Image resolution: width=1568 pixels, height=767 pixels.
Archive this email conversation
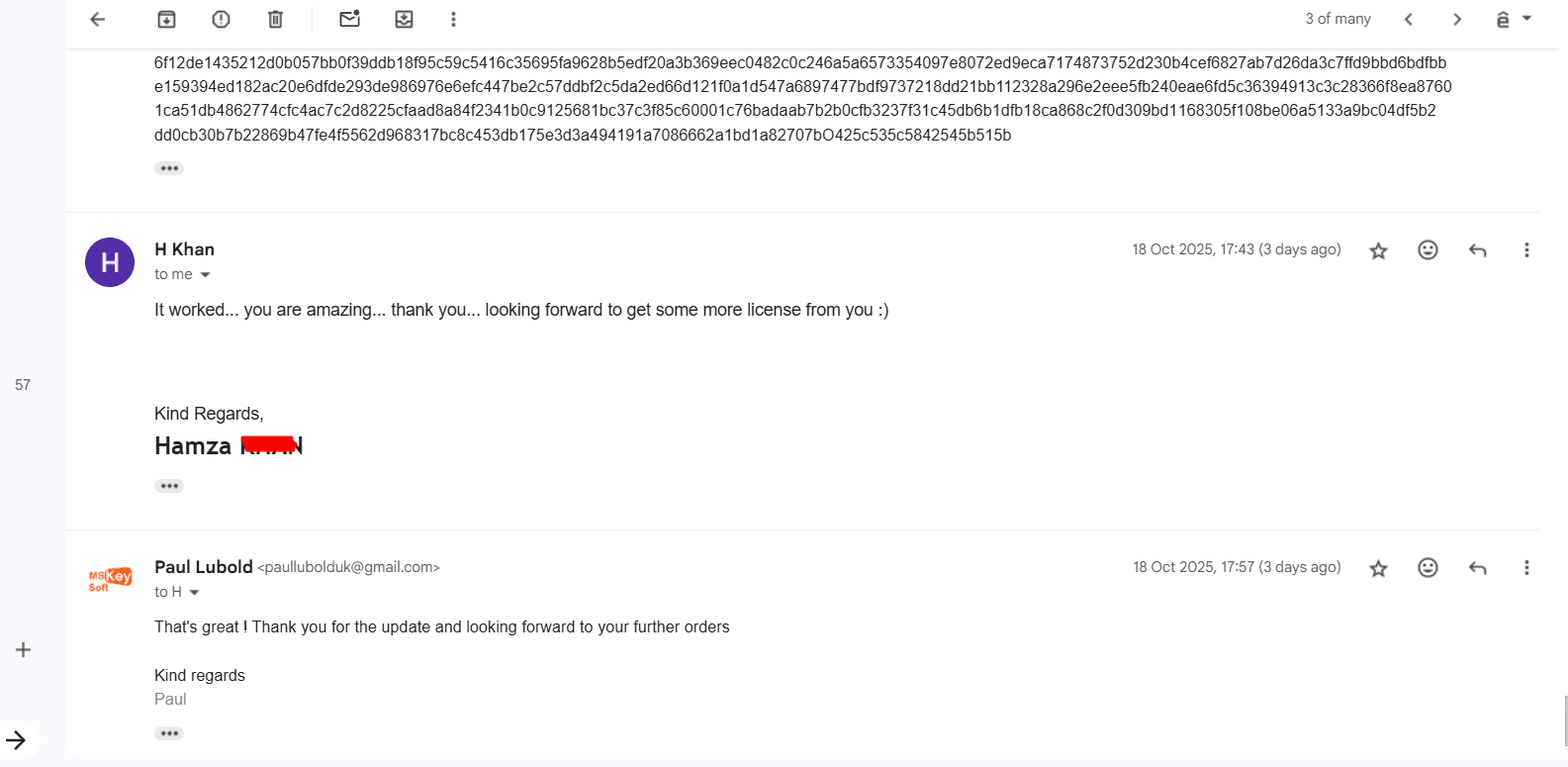click(166, 19)
